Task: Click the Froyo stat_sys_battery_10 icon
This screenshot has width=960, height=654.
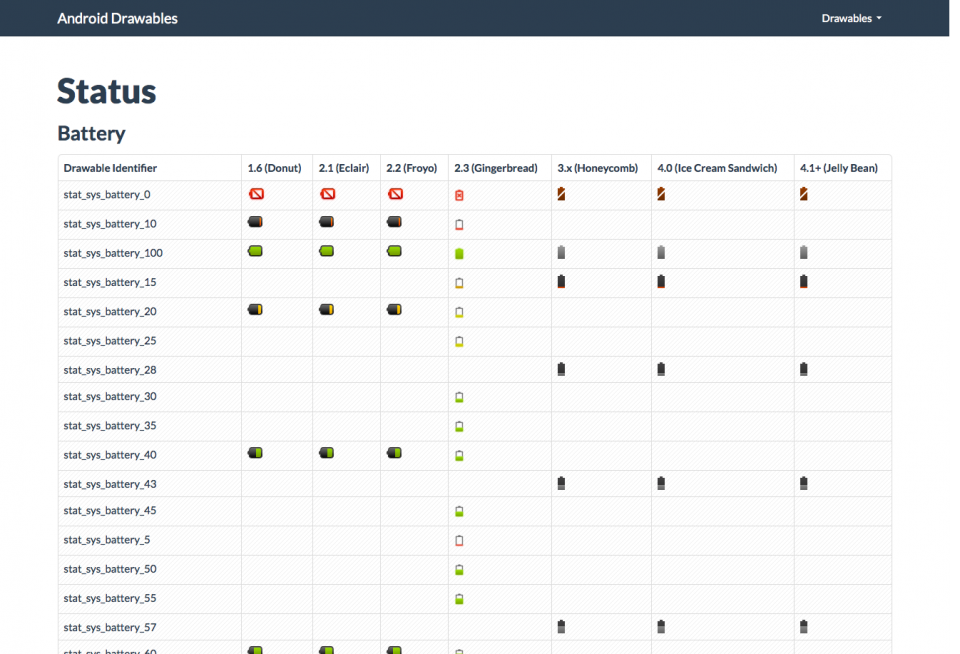Action: [x=394, y=222]
